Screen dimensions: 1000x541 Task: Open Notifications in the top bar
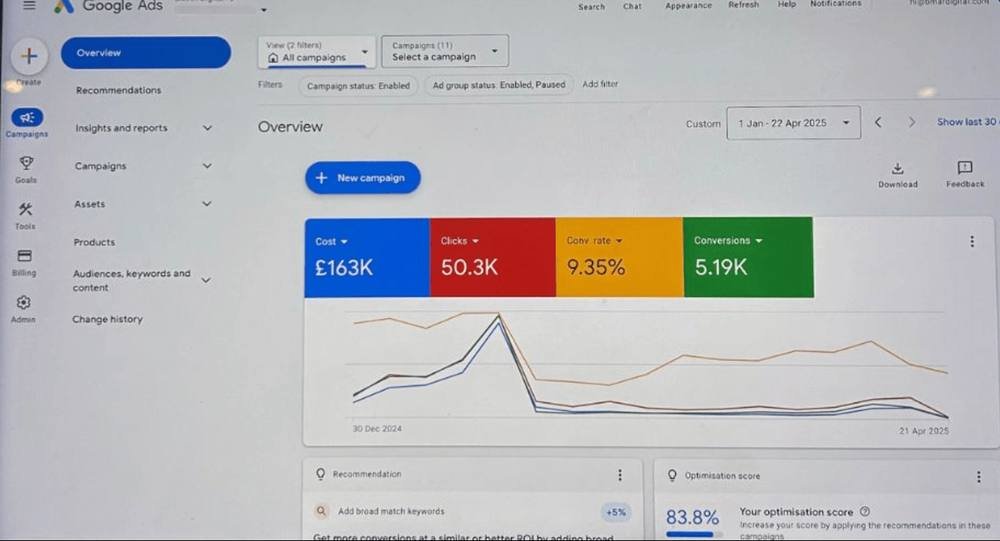[x=835, y=4]
